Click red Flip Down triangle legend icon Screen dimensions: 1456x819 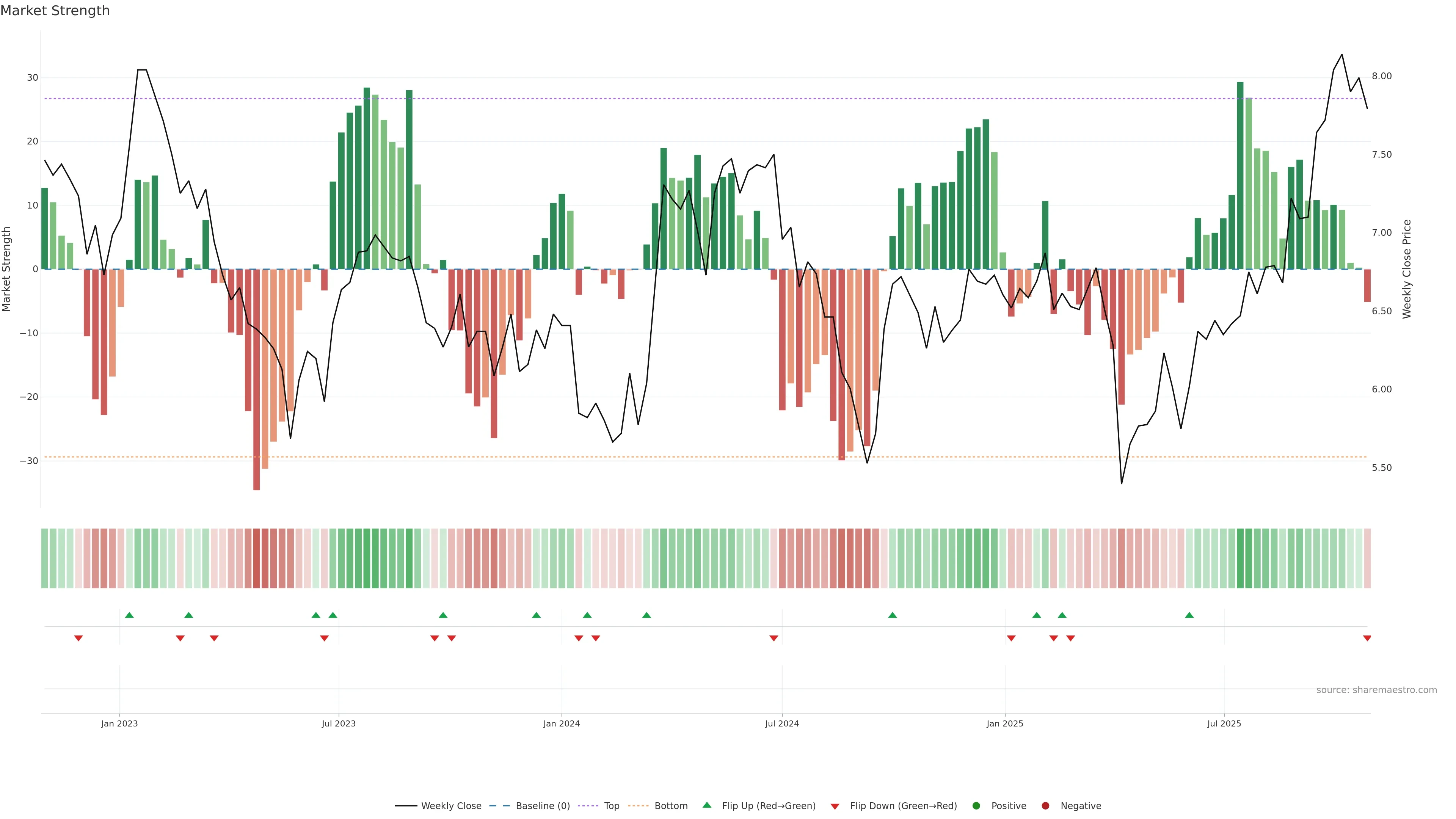(x=835, y=806)
